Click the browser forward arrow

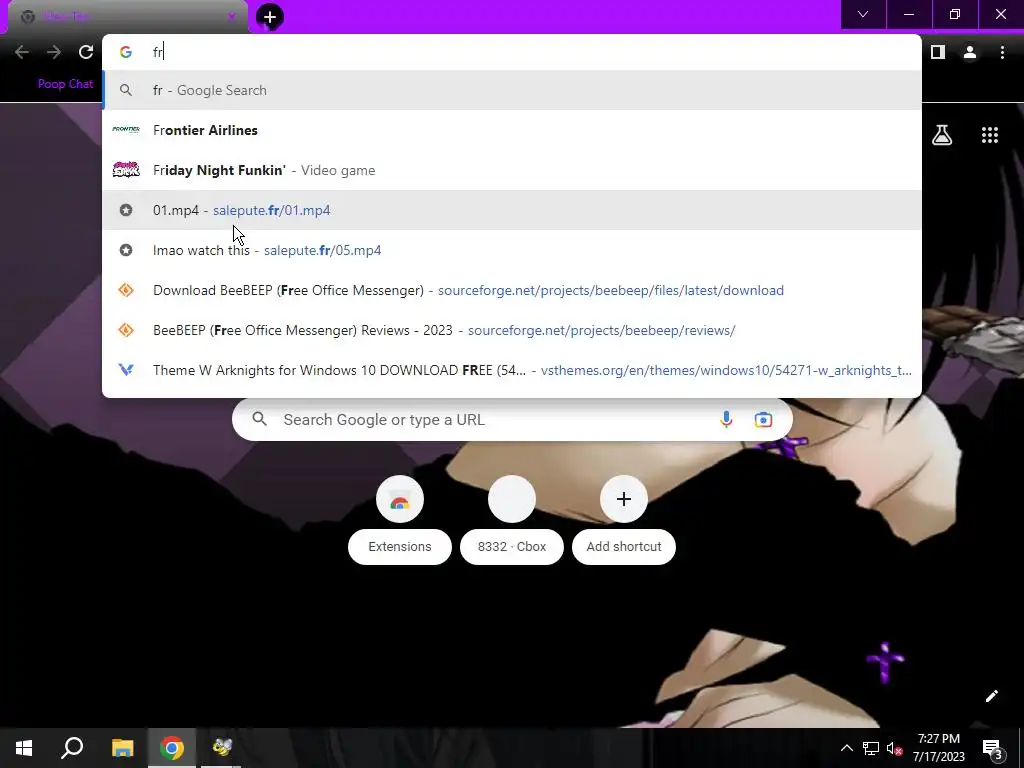[x=54, y=52]
